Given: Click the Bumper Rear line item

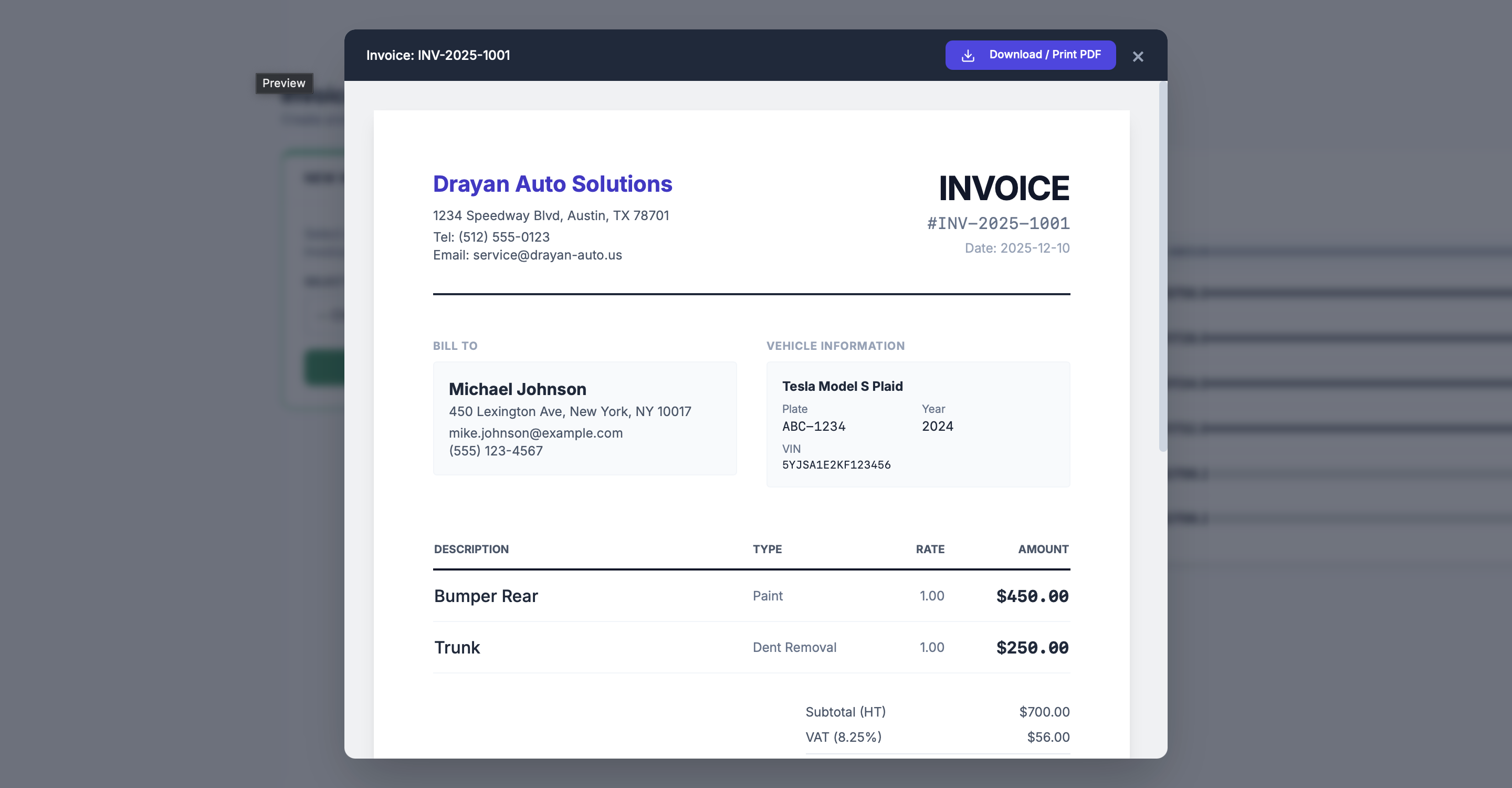Looking at the screenshot, I should point(486,595).
